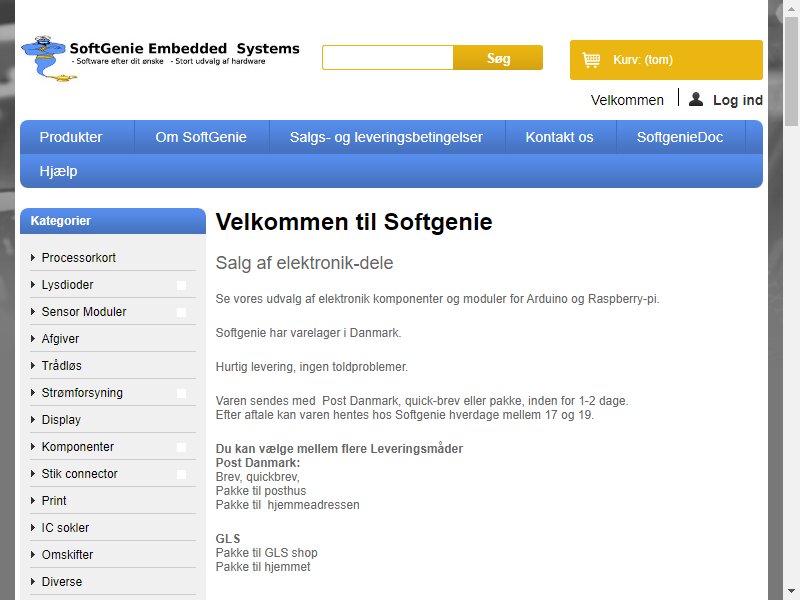Open the Produkter menu
The height and width of the screenshot is (600, 800).
(71, 137)
